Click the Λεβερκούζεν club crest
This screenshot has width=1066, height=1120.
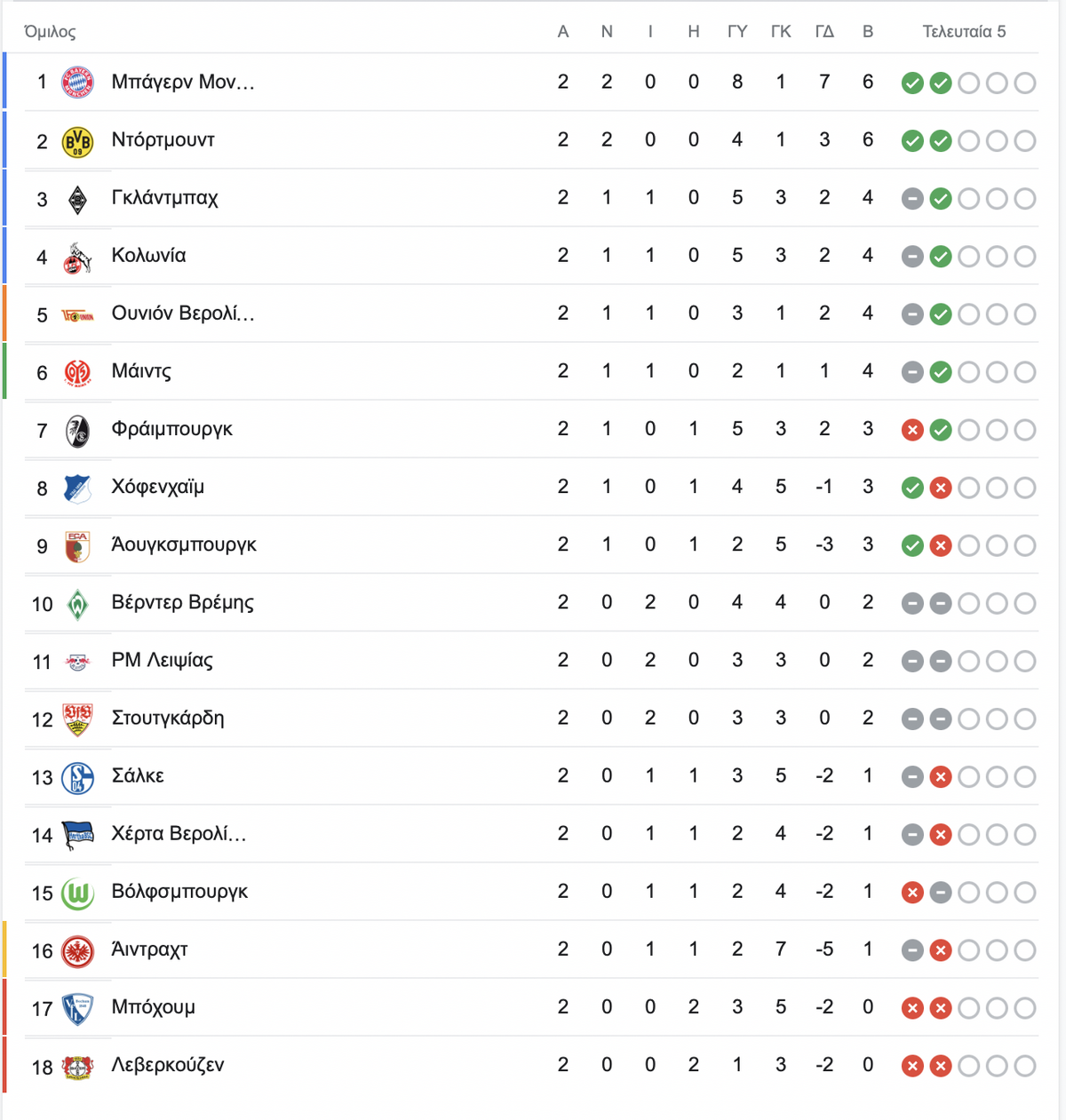click(77, 1067)
